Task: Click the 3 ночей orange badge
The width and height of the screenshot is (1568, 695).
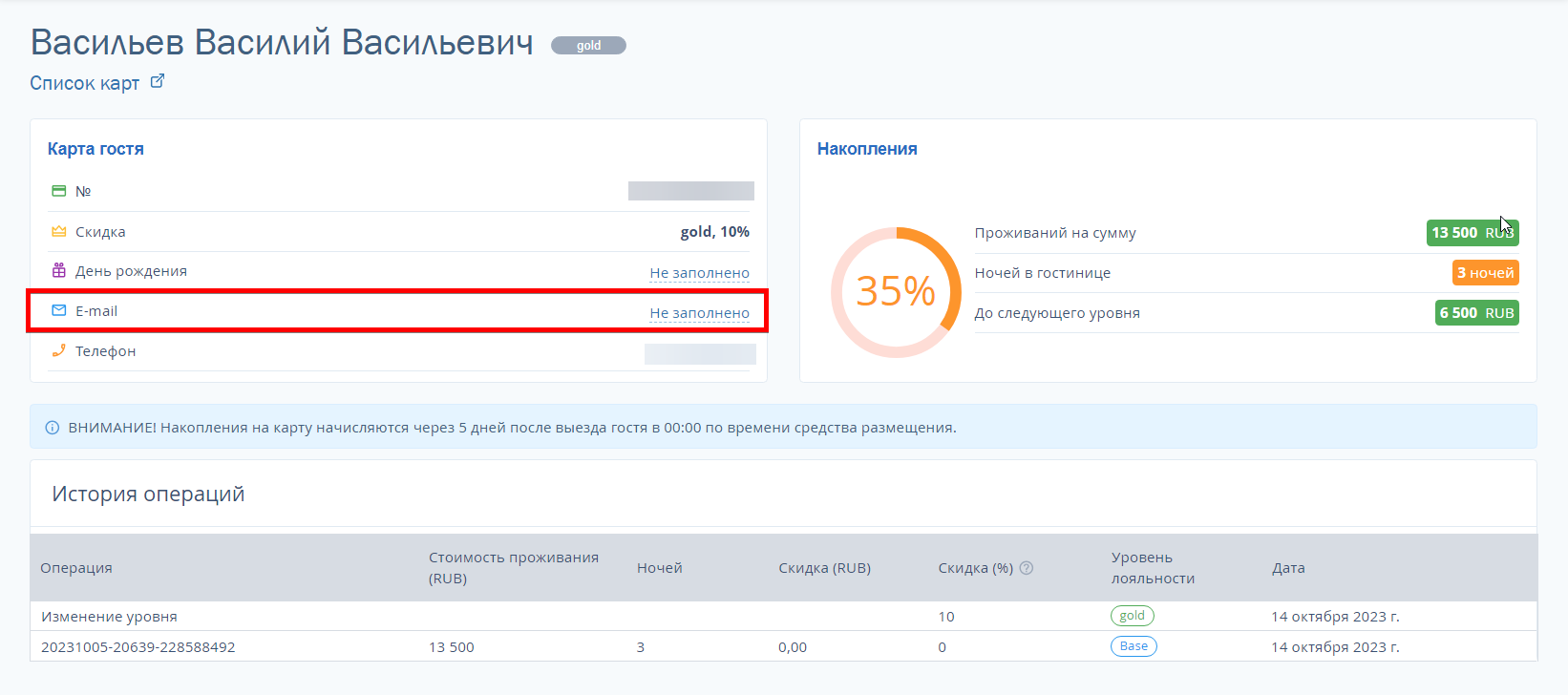Action: point(1485,273)
